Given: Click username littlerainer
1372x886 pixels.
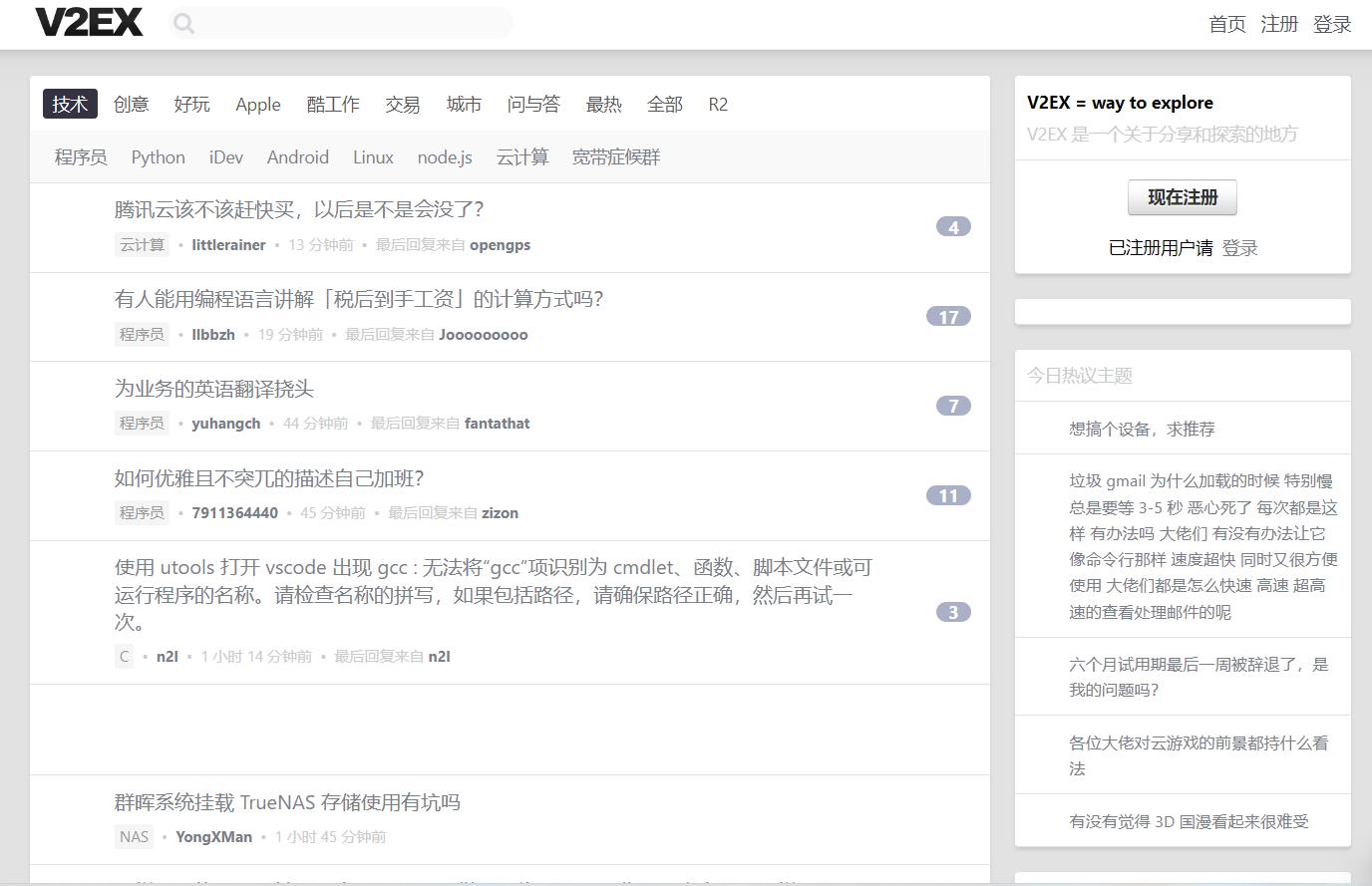Looking at the screenshot, I should click(228, 244).
